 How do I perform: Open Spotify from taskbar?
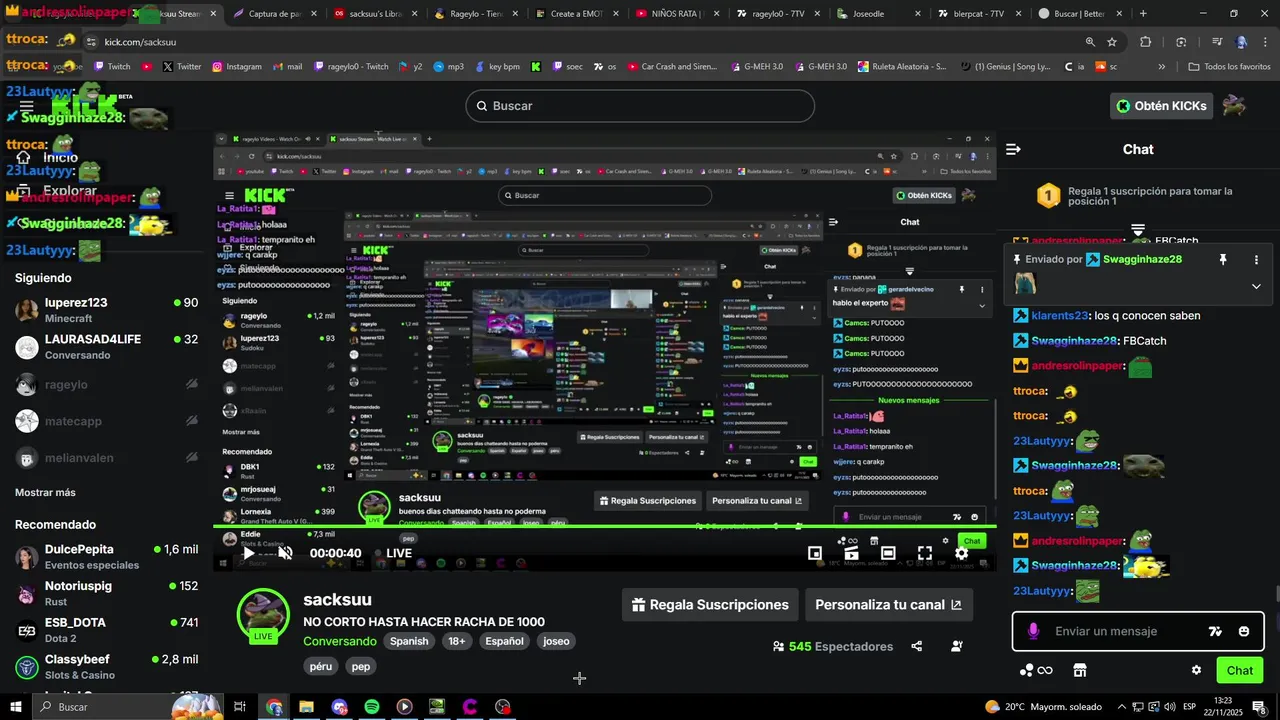[372, 707]
